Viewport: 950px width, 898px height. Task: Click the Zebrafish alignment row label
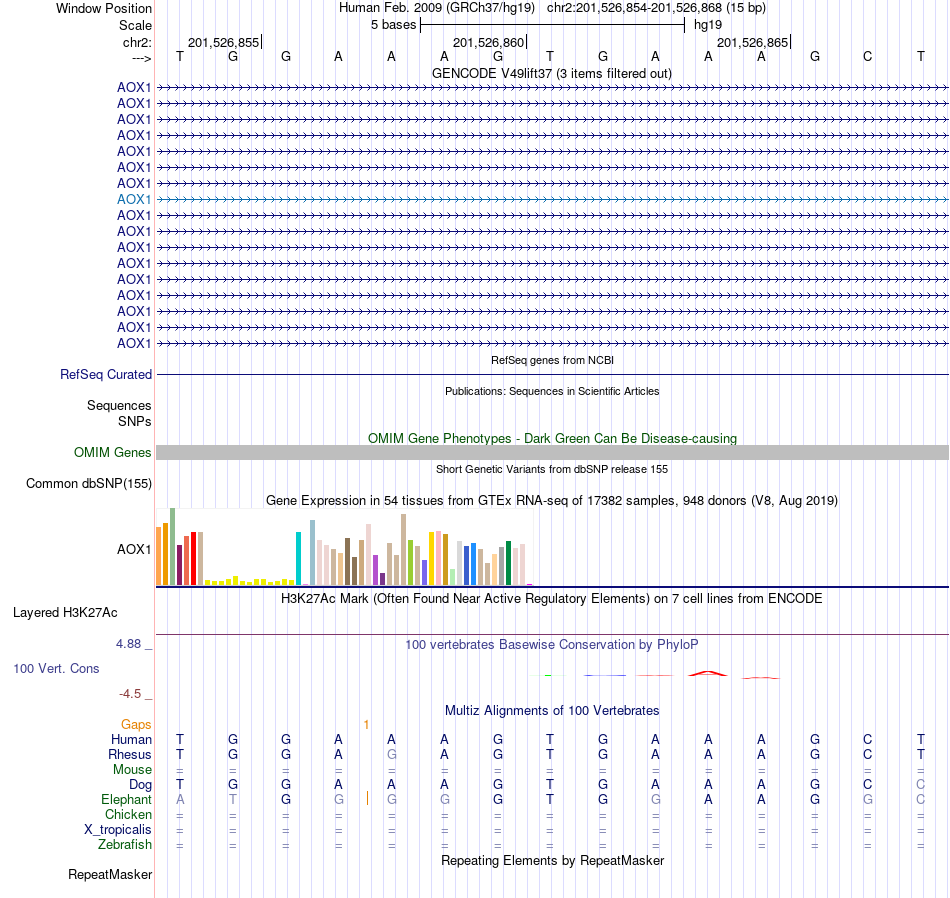coord(125,844)
